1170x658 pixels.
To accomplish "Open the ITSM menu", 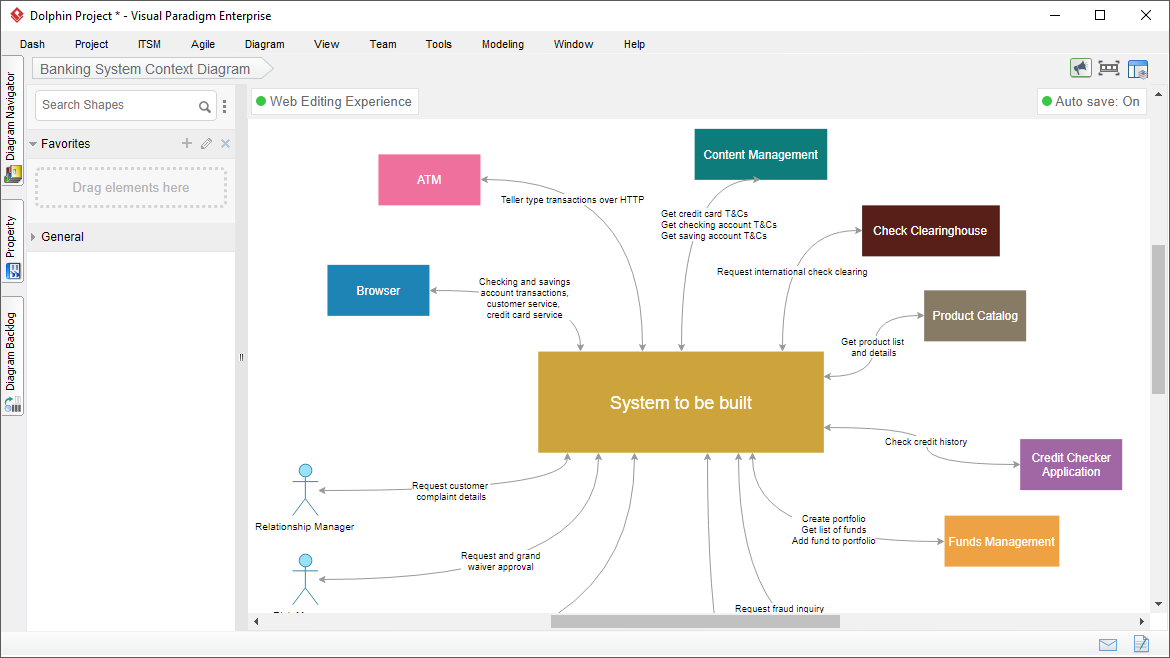I will tap(149, 44).
